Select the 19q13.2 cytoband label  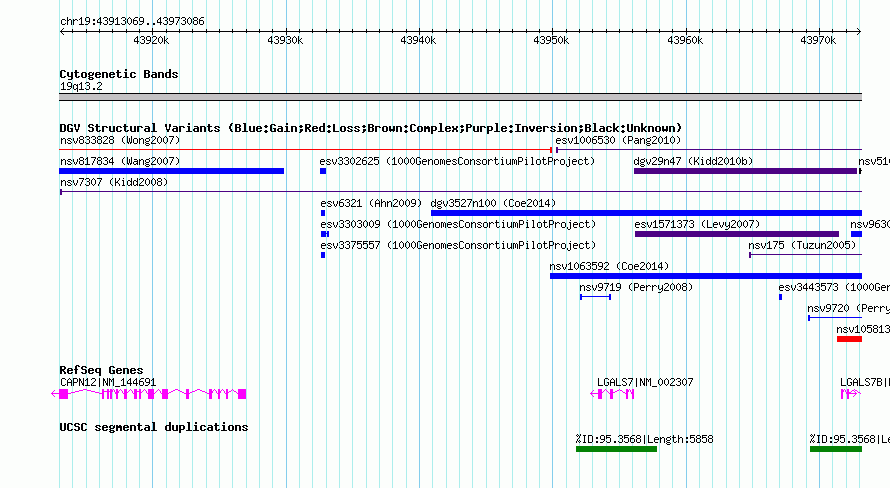click(x=81, y=86)
